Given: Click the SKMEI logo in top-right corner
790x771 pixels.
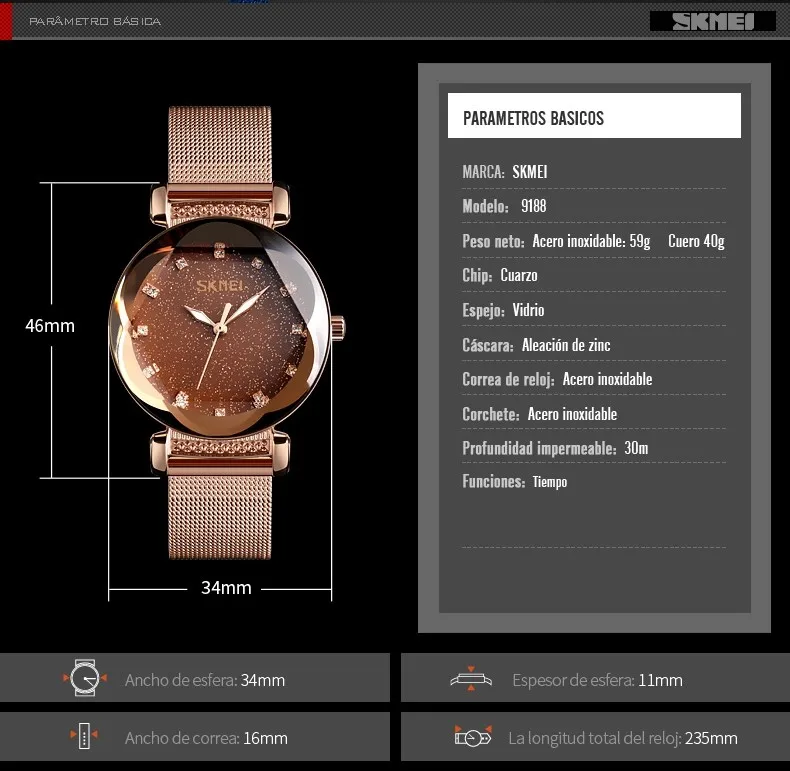Looking at the screenshot, I should pos(712,21).
